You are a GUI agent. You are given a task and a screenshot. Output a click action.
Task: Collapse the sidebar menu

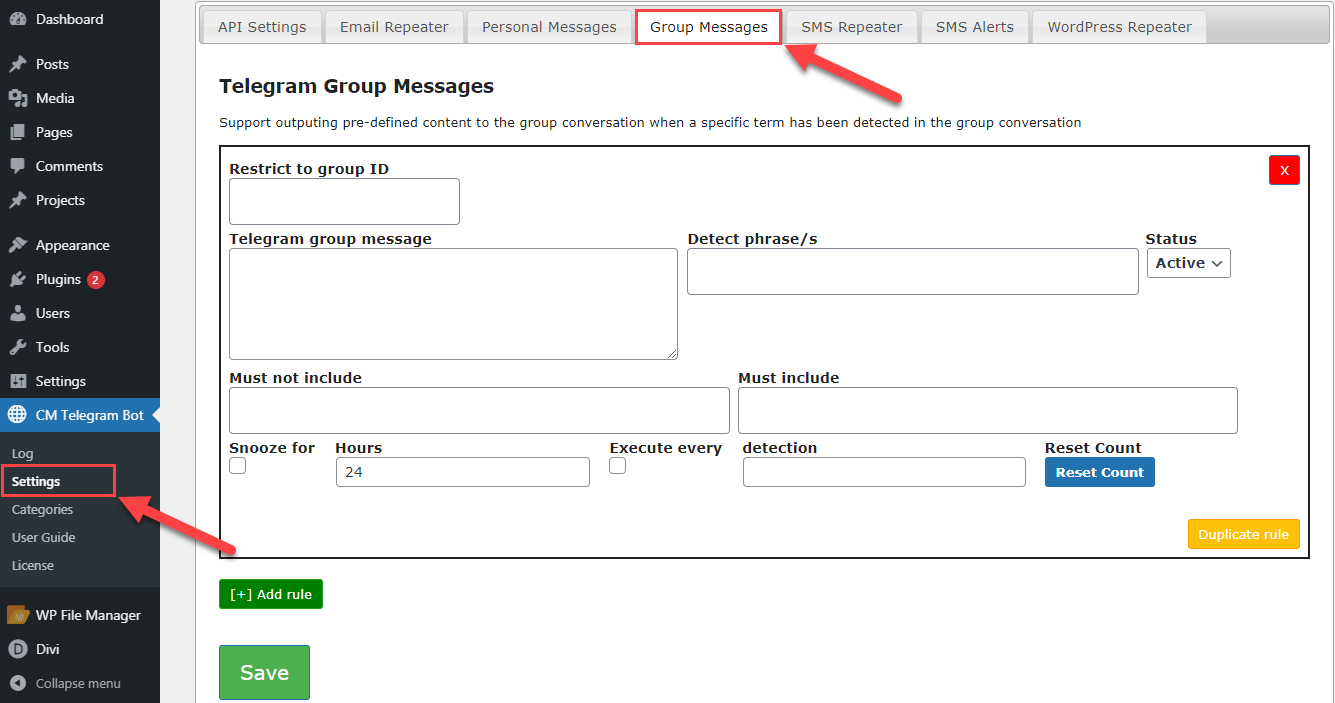point(80,683)
